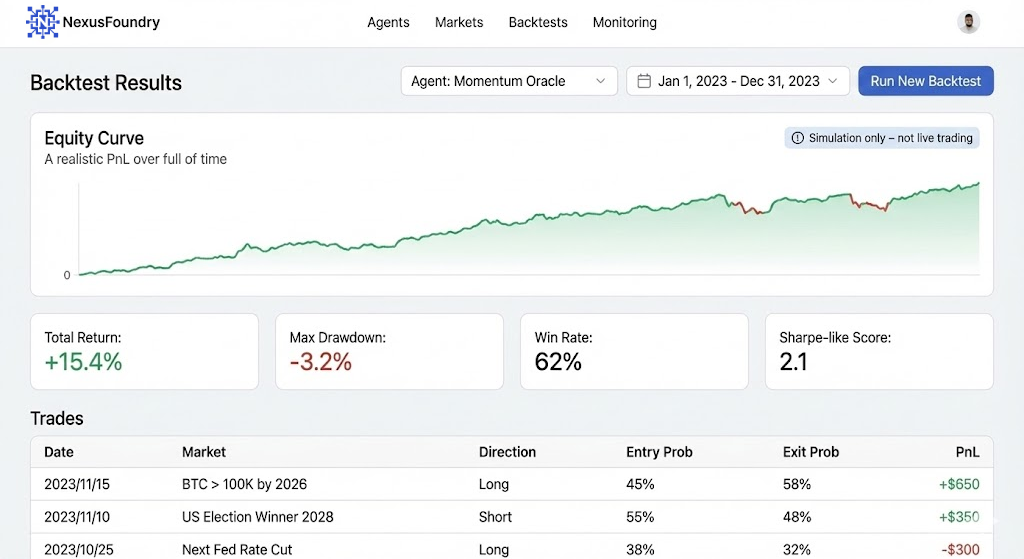The image size is (1024, 559).
Task: Go to the Markets page
Action: 459,22
